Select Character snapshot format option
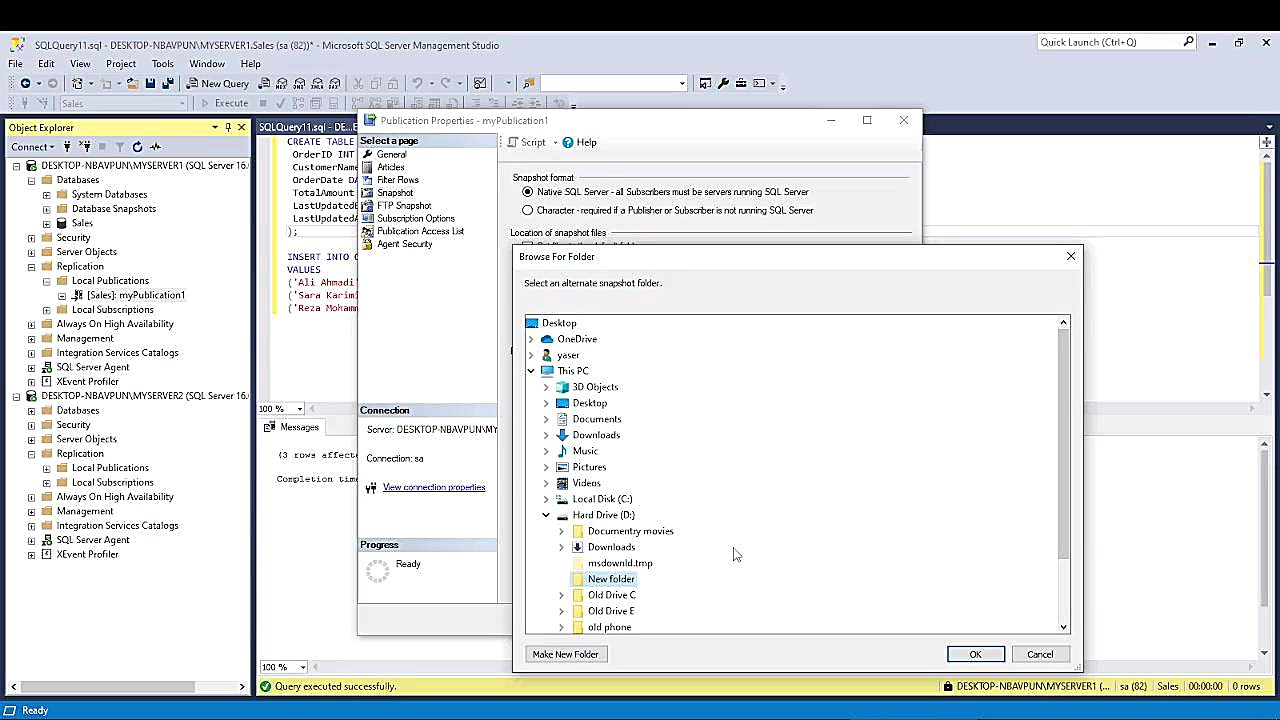This screenshot has width=1280, height=720. pos(528,211)
